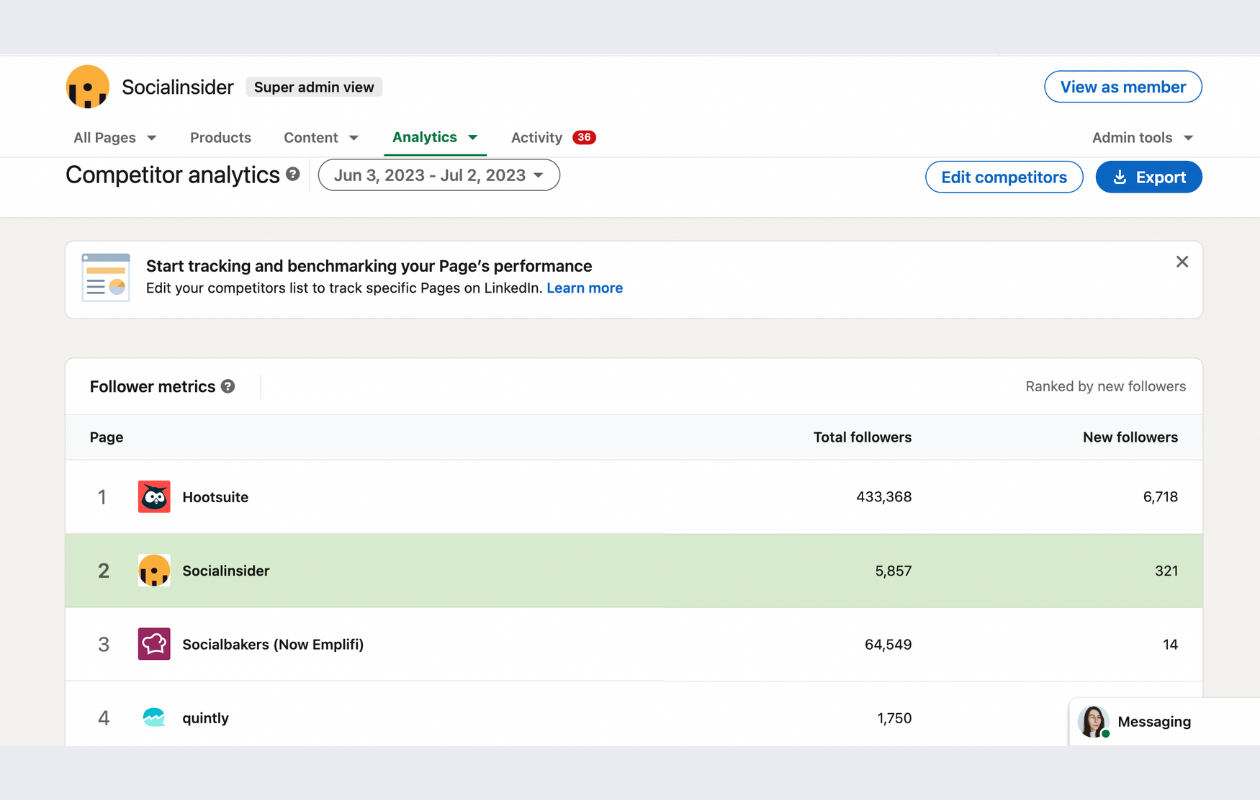Image resolution: width=1260 pixels, height=800 pixels.
Task: Click the 64,549 total followers value
Action: 888,645
